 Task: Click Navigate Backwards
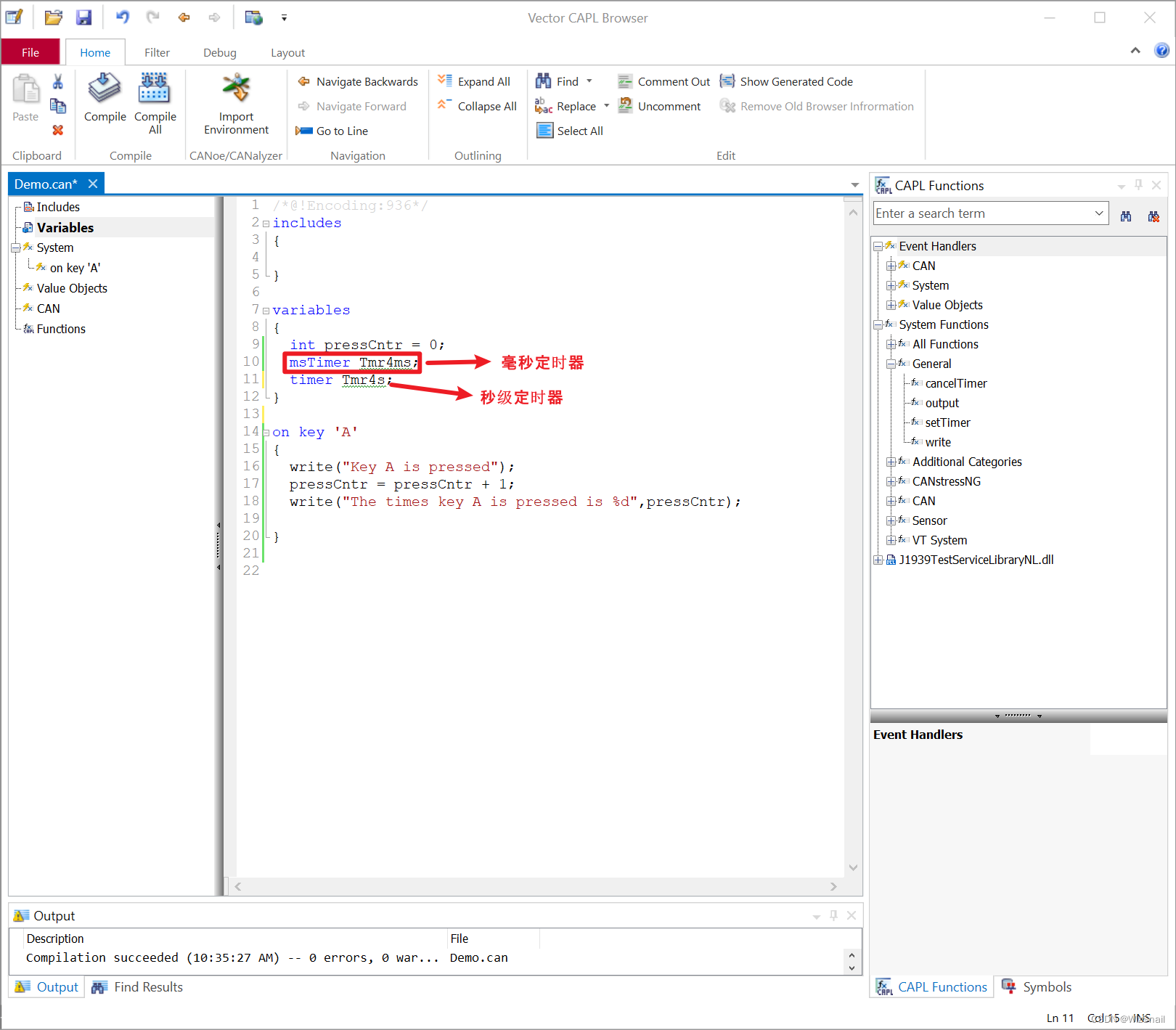click(358, 81)
